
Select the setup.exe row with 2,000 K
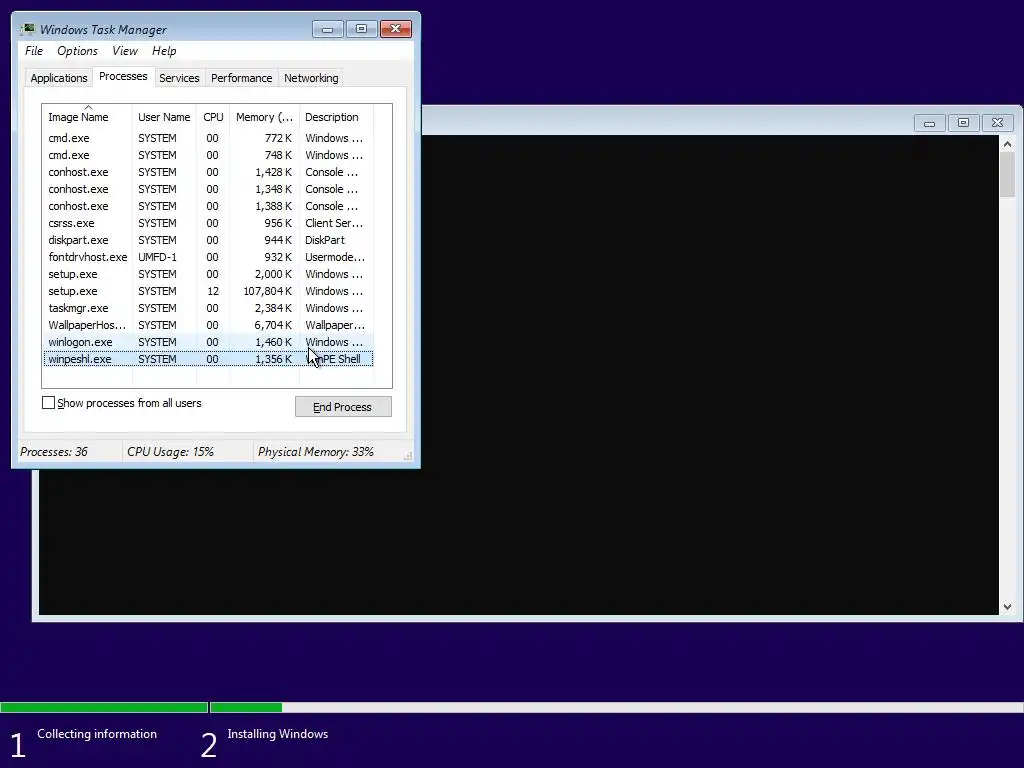click(208, 274)
